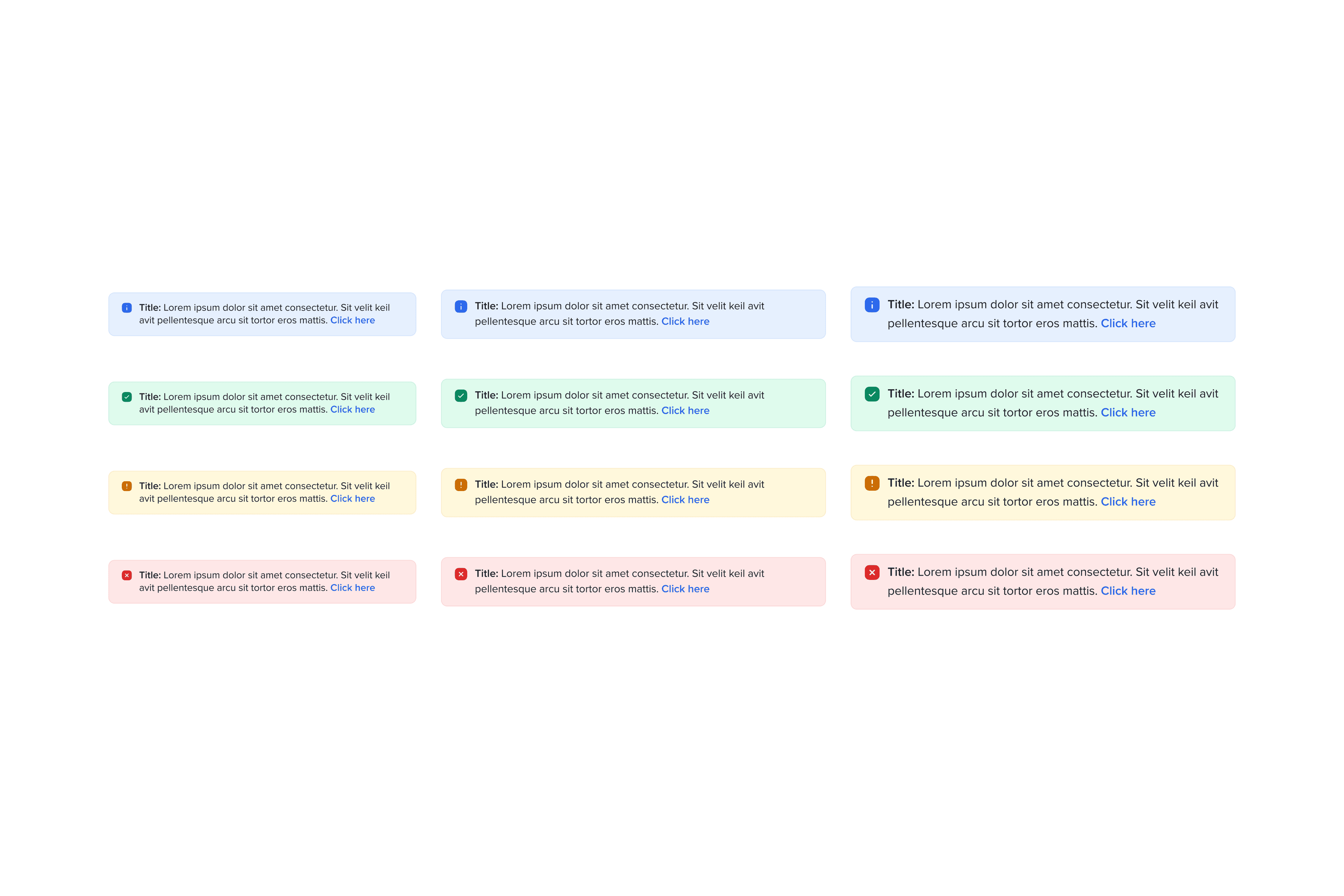Follow "Click here" link in the large yellow alert

[x=1128, y=502]
